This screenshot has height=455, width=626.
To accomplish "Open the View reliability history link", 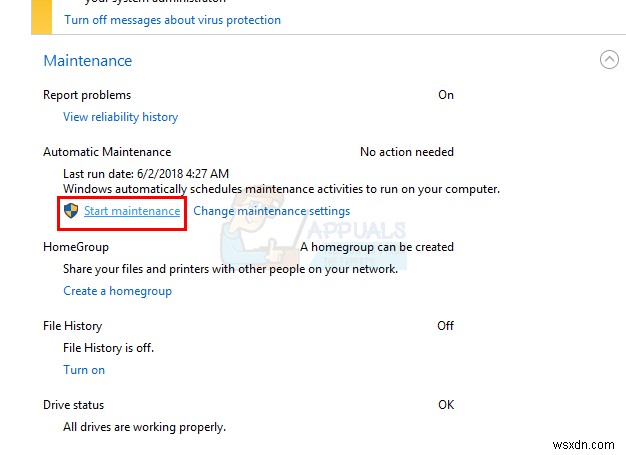I will [120, 117].
